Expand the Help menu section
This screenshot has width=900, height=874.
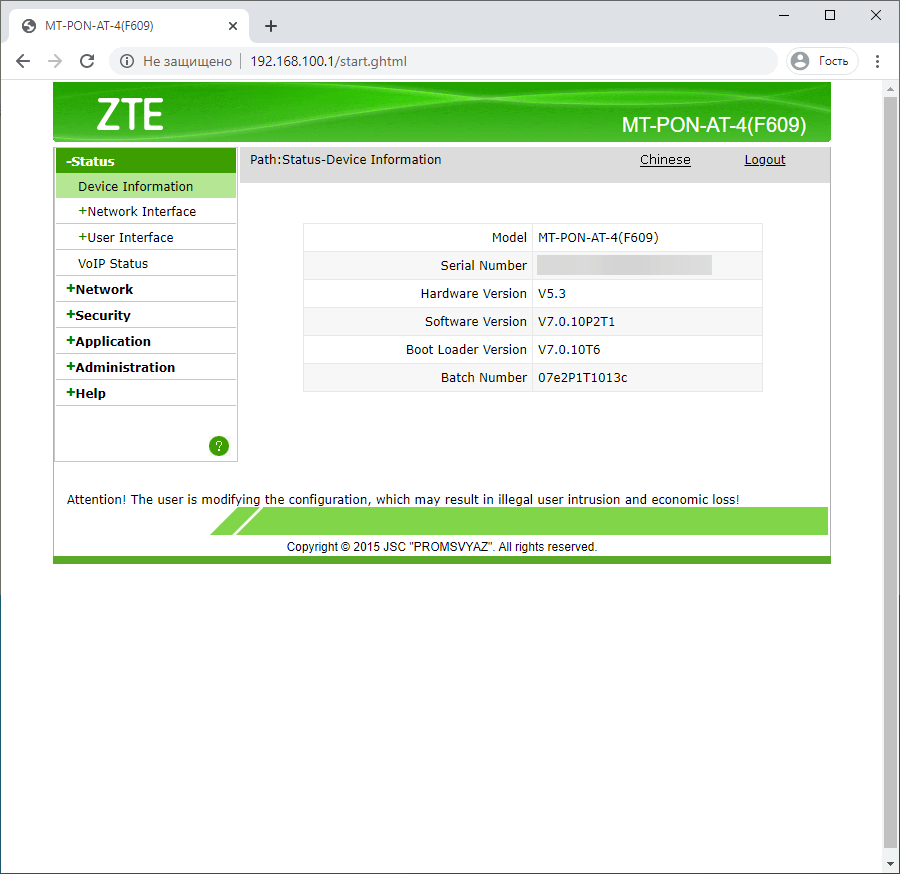(90, 392)
